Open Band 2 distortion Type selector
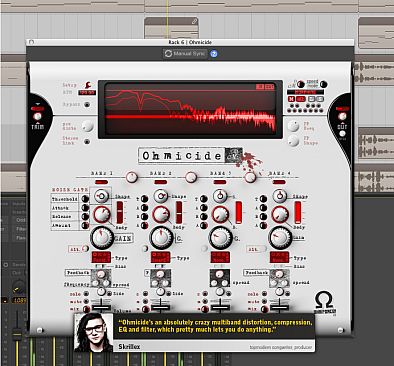The image size is (394, 366). point(161,257)
